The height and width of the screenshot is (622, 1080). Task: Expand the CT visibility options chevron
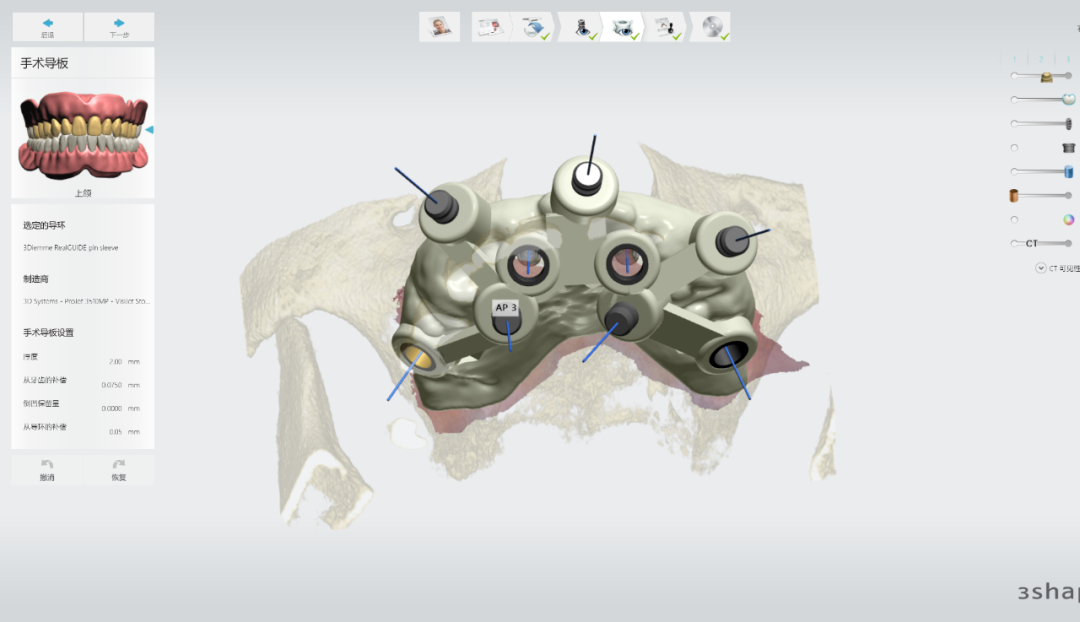pyautogui.click(x=1041, y=268)
